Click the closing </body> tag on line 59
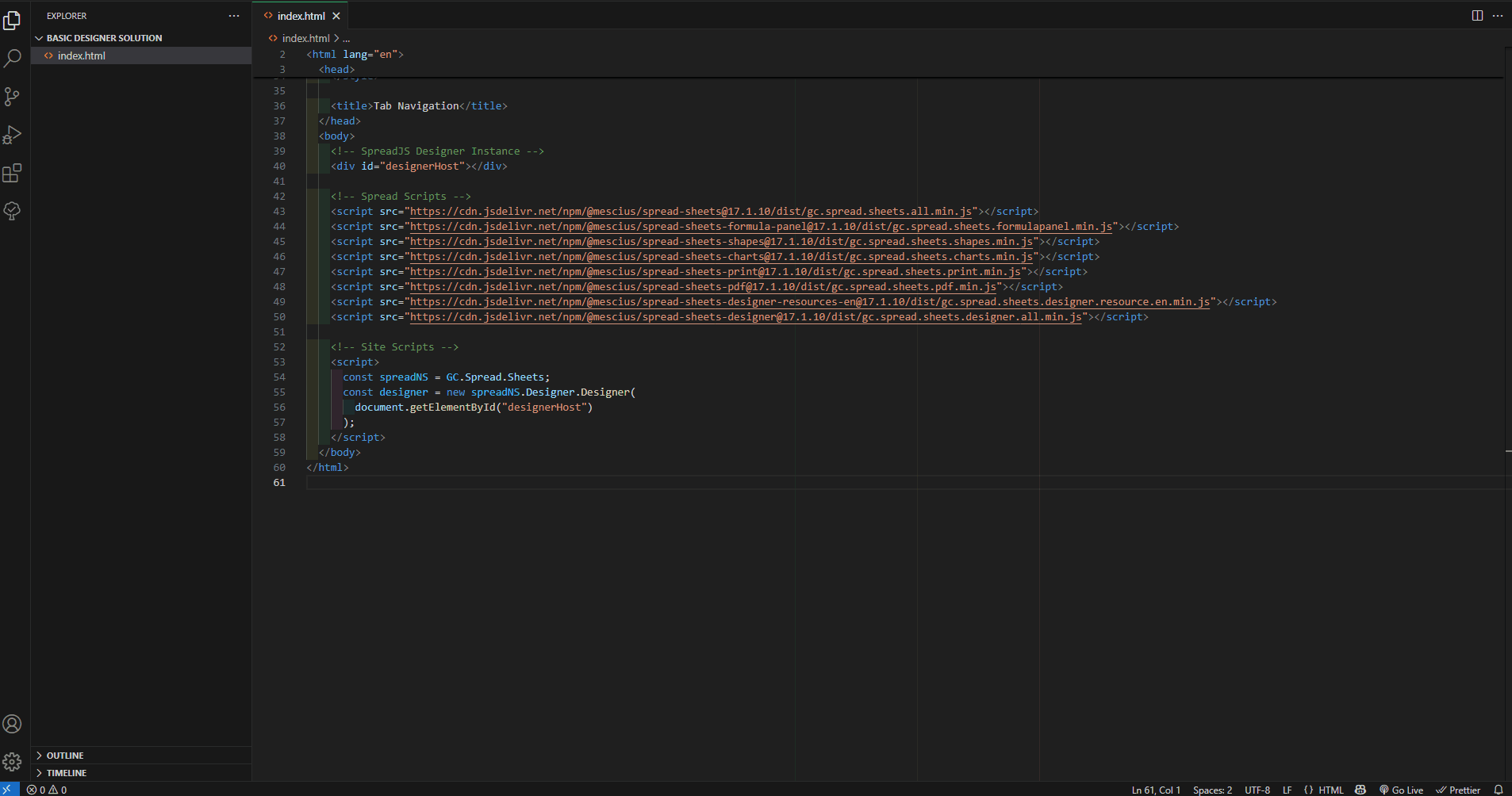The width and height of the screenshot is (1512, 796). [x=340, y=453]
